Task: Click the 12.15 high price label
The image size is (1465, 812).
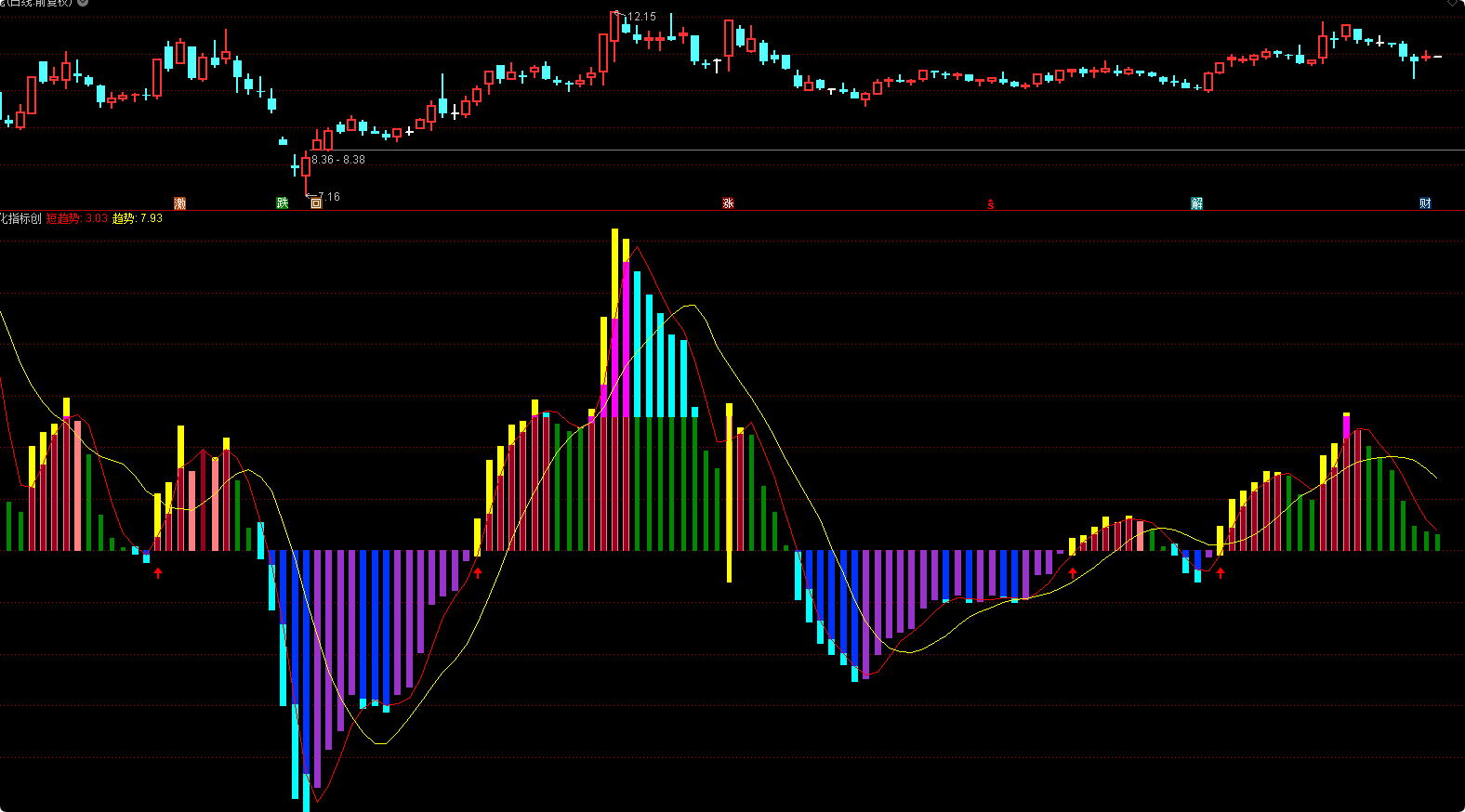Action: pos(641,17)
